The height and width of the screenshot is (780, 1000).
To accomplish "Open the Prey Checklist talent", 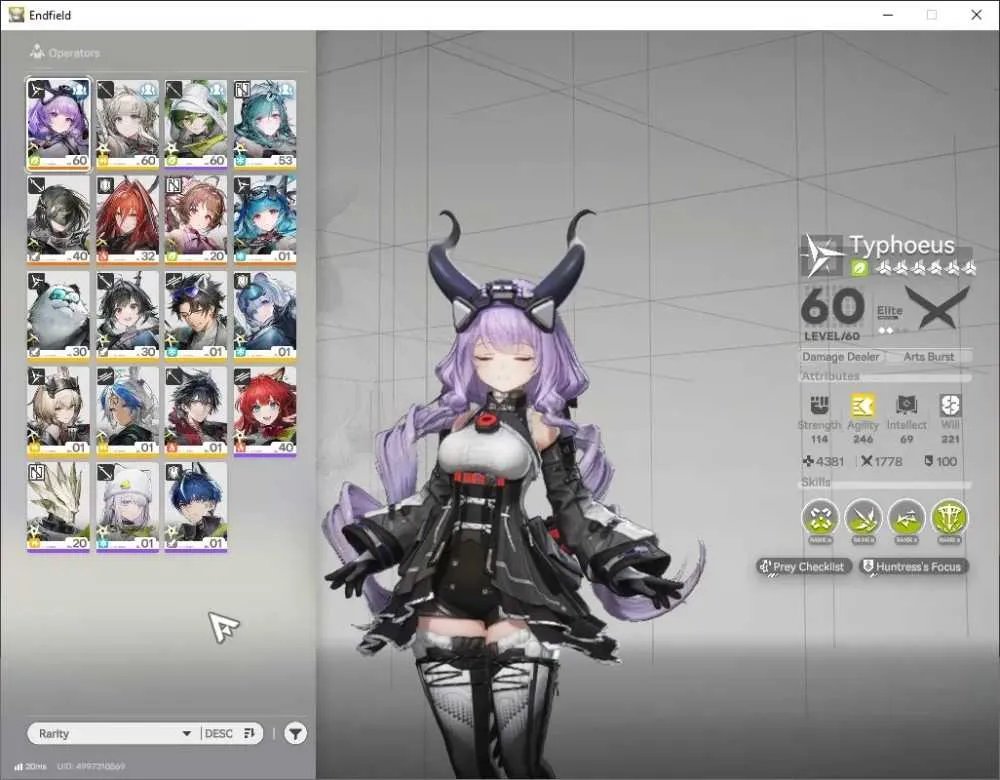I will click(804, 566).
